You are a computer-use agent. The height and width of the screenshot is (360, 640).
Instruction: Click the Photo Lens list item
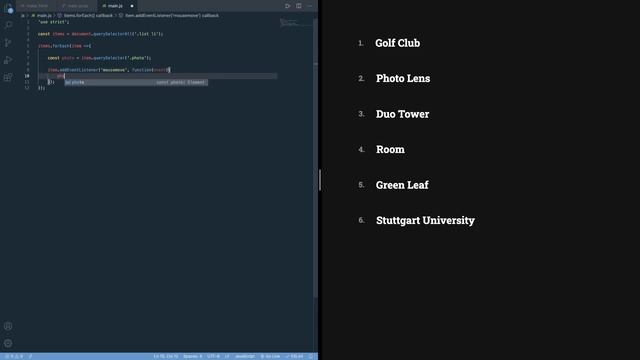(403, 78)
